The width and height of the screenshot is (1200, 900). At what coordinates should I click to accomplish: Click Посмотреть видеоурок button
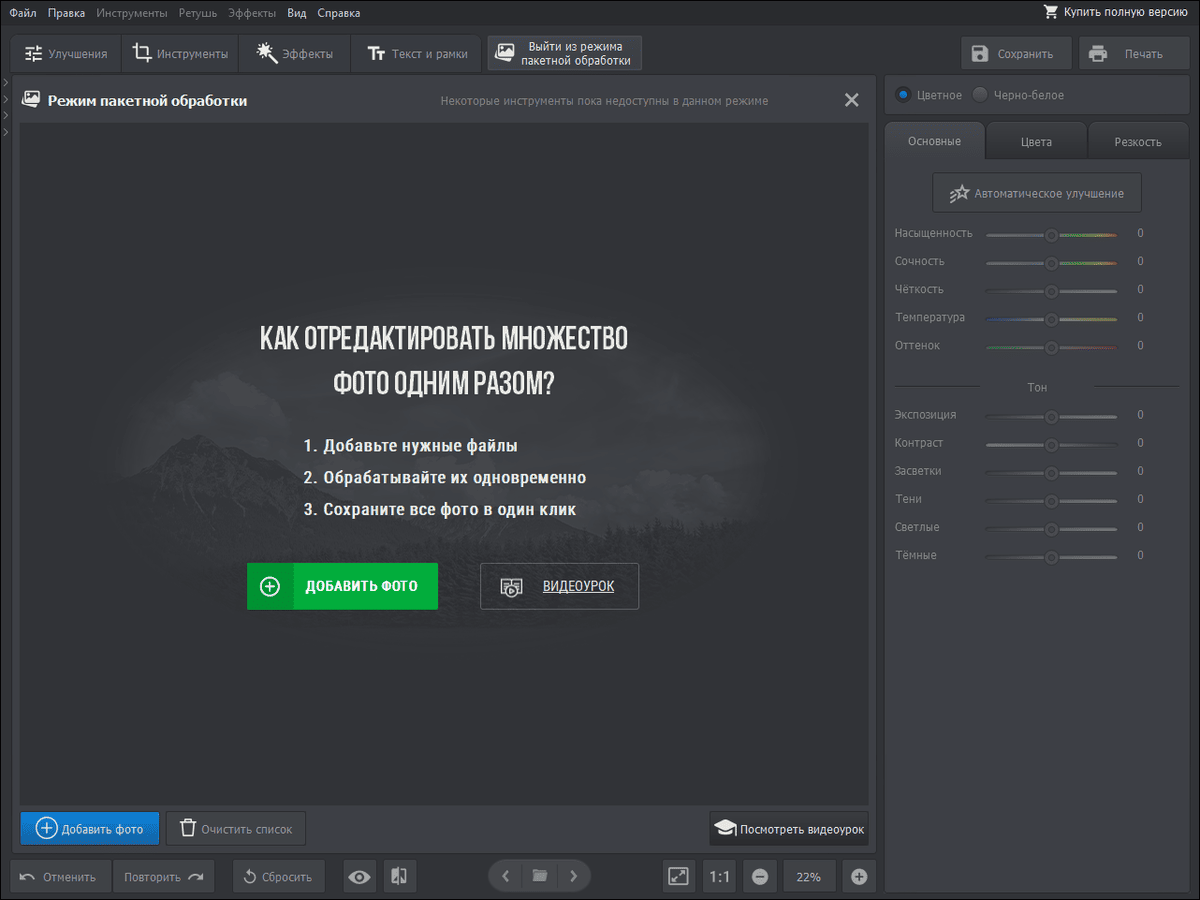789,828
